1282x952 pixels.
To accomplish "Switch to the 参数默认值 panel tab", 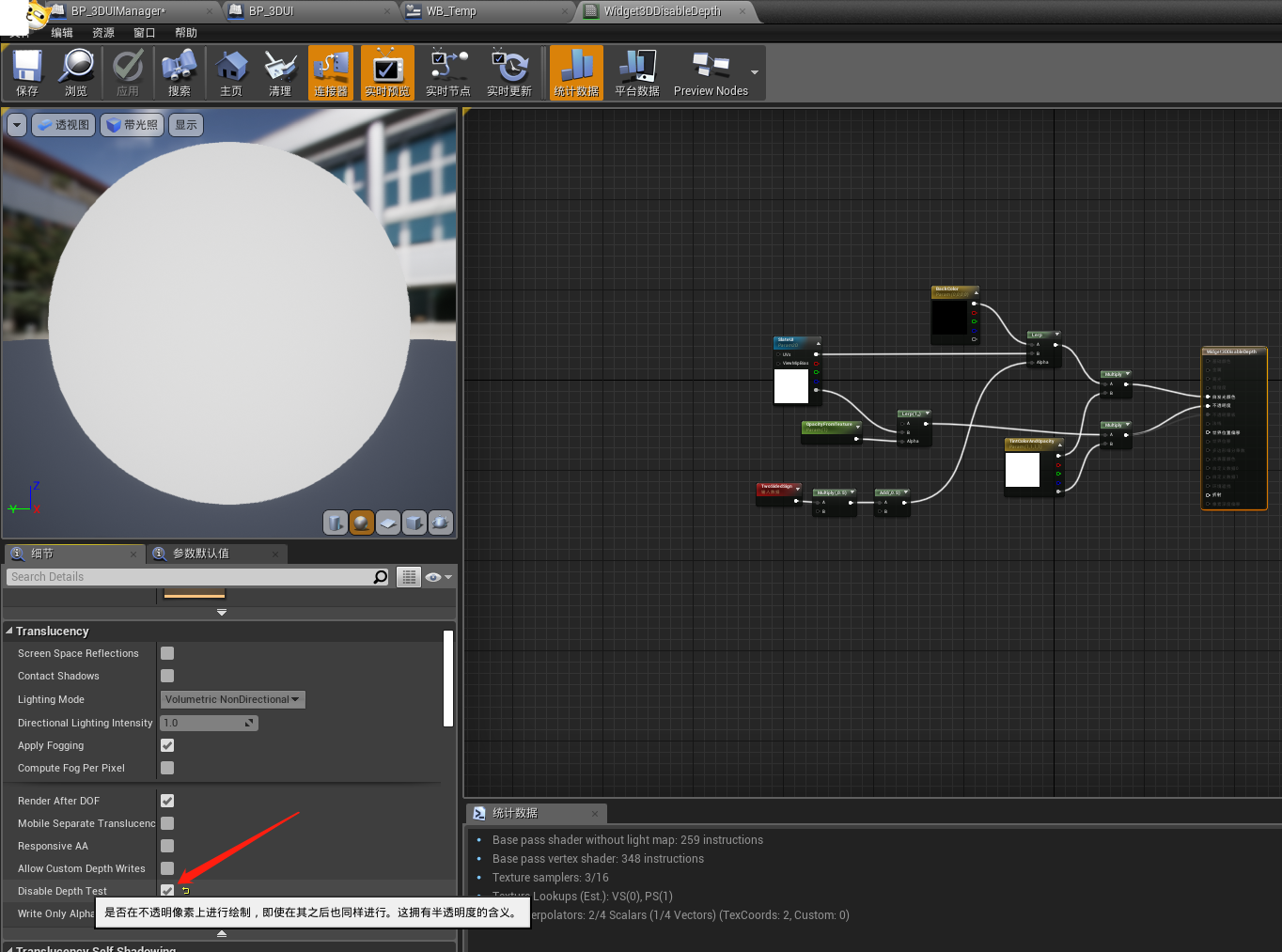I will [x=207, y=554].
